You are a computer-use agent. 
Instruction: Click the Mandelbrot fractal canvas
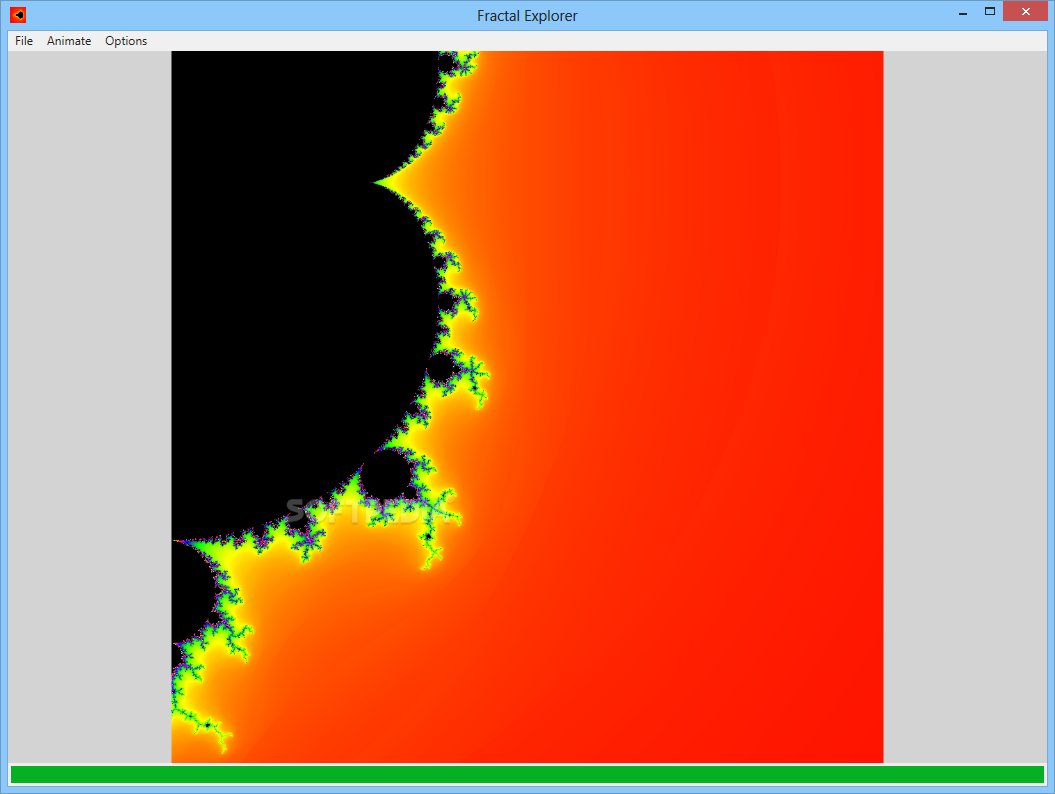click(x=527, y=406)
